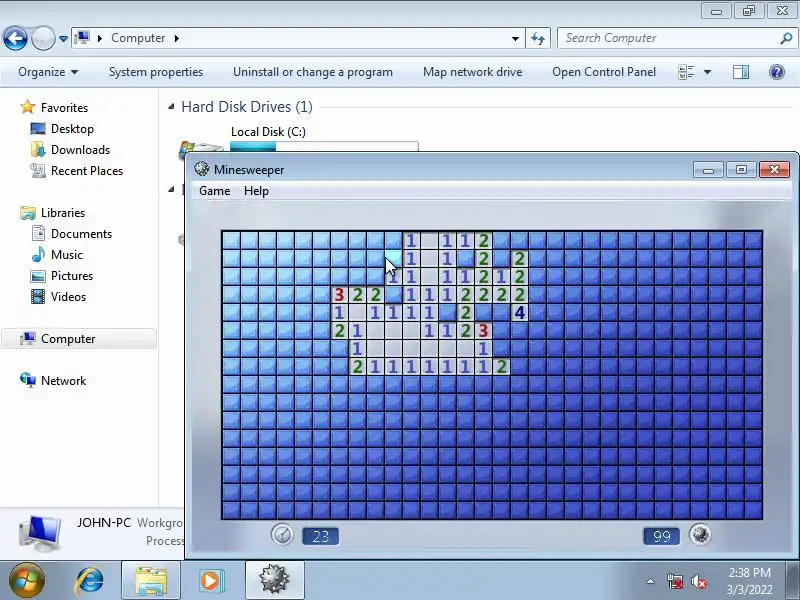
Task: Click the dark blue 4 tile on board
Action: [x=519, y=313]
